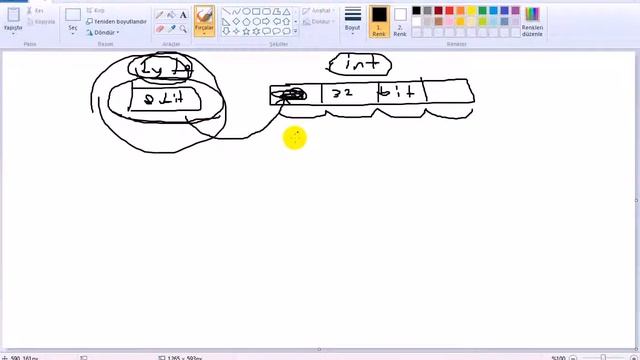The height and width of the screenshot is (360, 640).
Task: Pick the indigo palette color
Action: 505,11
